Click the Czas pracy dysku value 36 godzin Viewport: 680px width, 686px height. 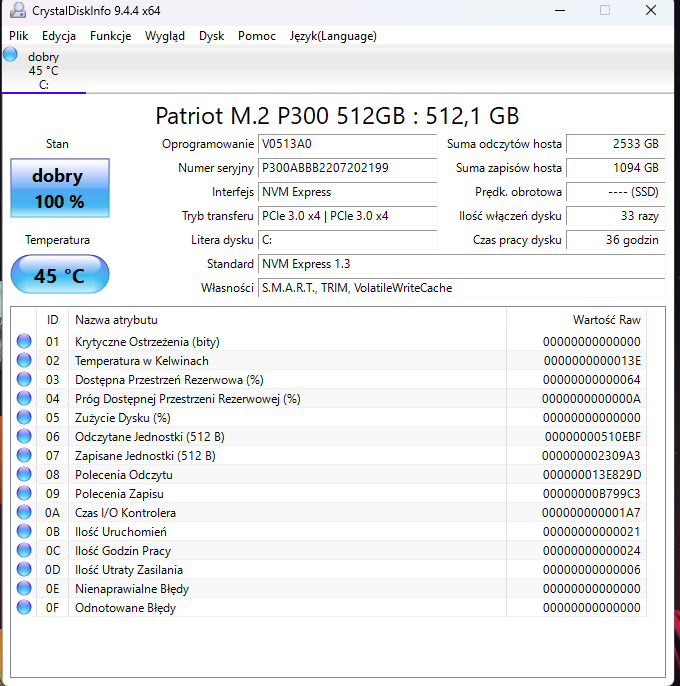coord(616,240)
